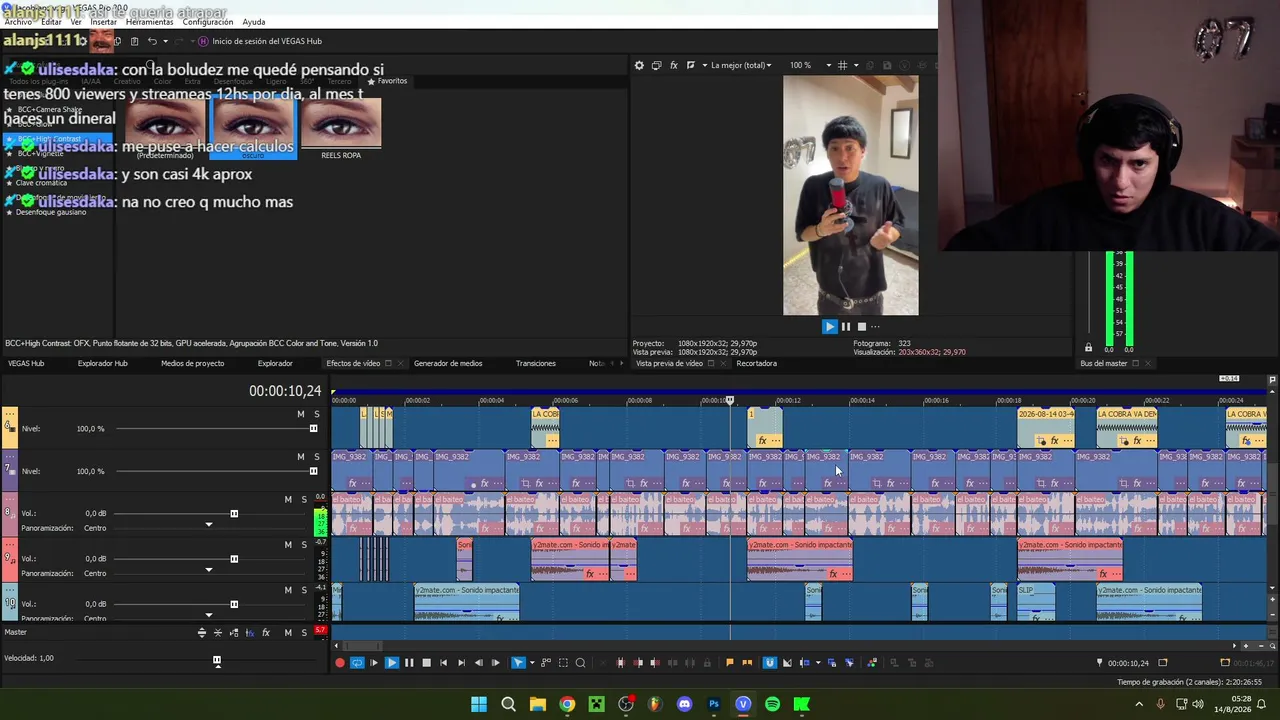Toggle preview on external monitor icon
Screen dimensions: 1280x720
(x=656, y=65)
